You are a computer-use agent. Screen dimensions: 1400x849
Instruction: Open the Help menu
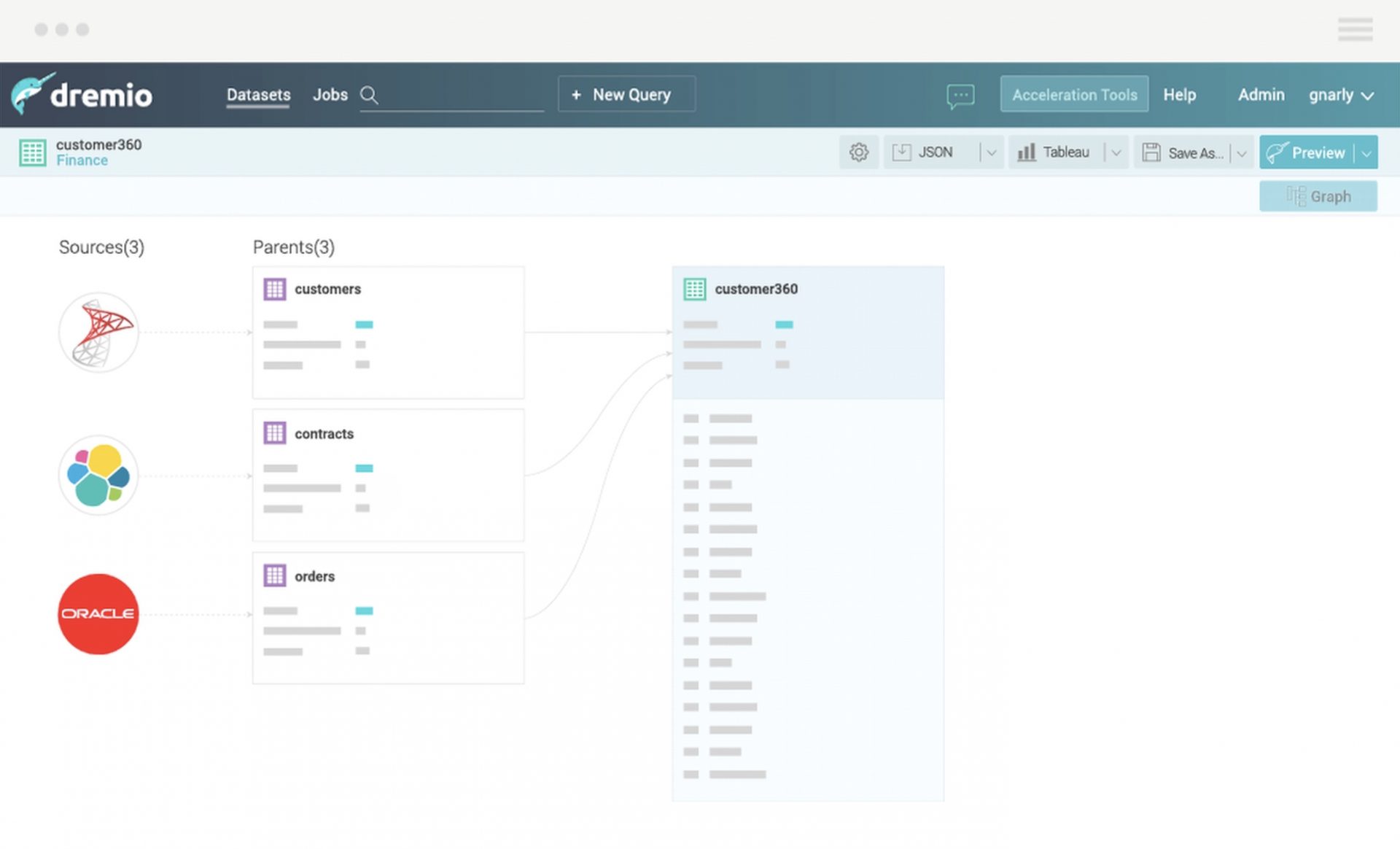click(1179, 95)
